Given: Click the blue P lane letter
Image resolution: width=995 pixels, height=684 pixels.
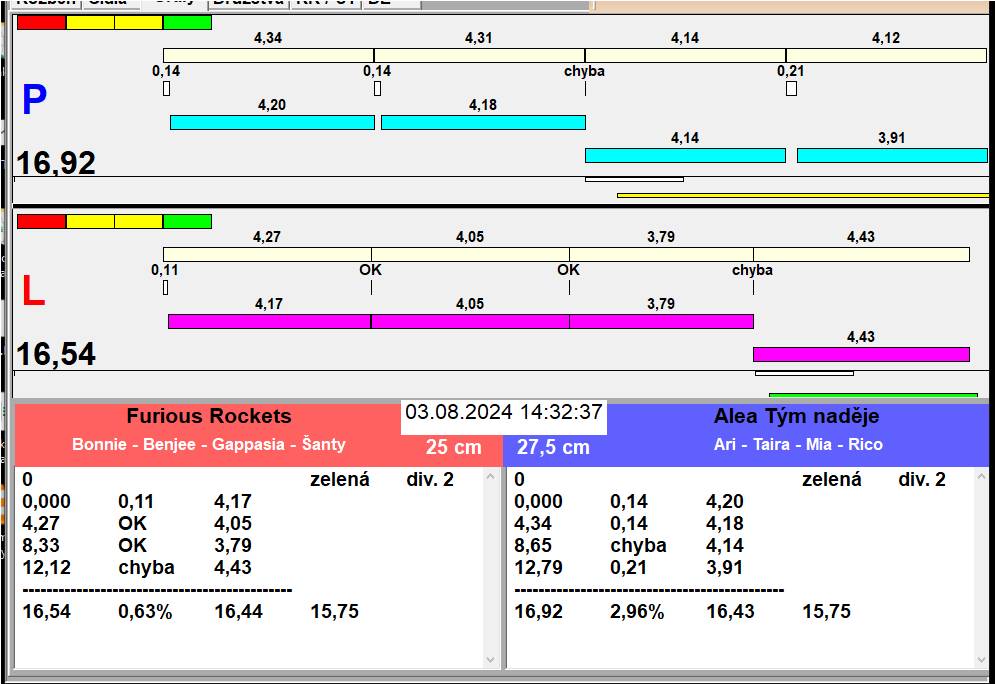Looking at the screenshot, I should (34, 100).
